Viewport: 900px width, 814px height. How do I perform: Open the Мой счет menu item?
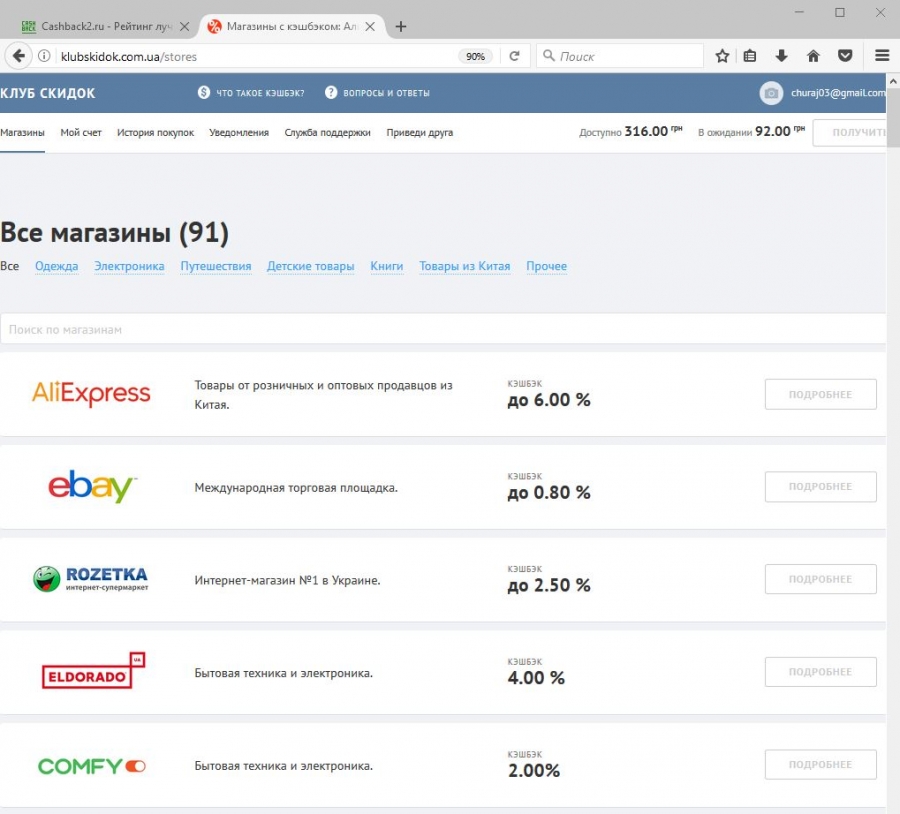(x=81, y=133)
